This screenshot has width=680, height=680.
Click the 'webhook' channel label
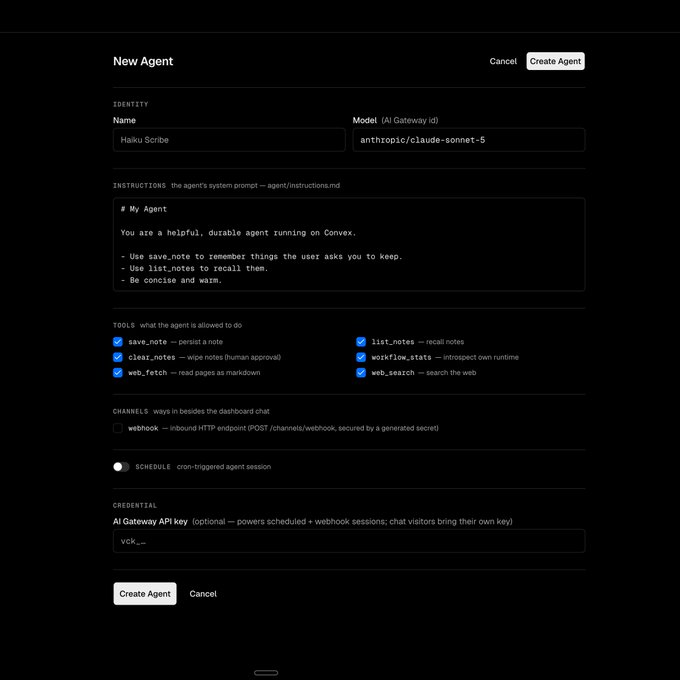coord(143,428)
